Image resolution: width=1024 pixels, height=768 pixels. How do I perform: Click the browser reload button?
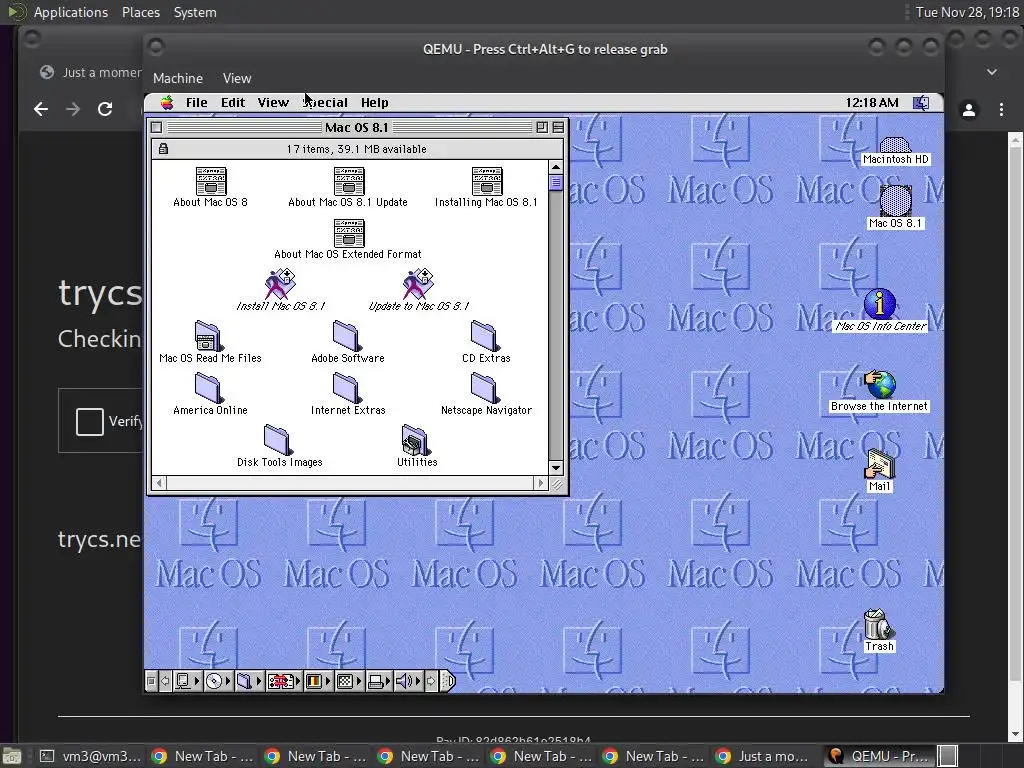click(105, 109)
